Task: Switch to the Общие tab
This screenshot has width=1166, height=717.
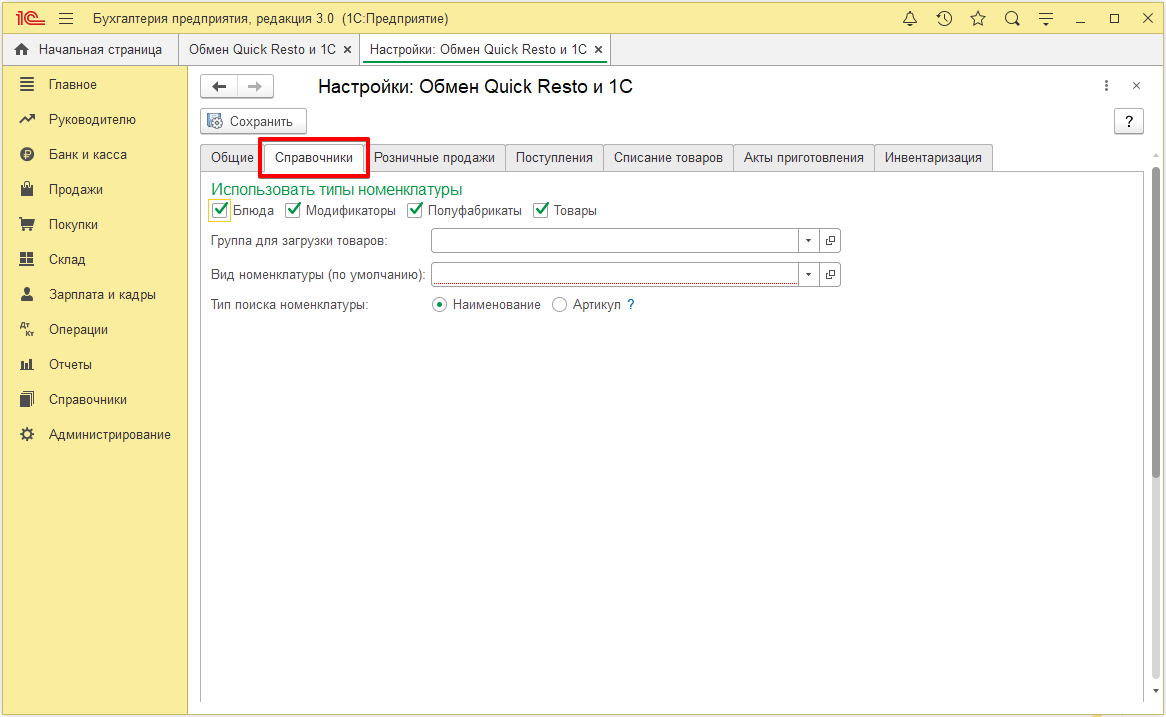Action: click(232, 158)
